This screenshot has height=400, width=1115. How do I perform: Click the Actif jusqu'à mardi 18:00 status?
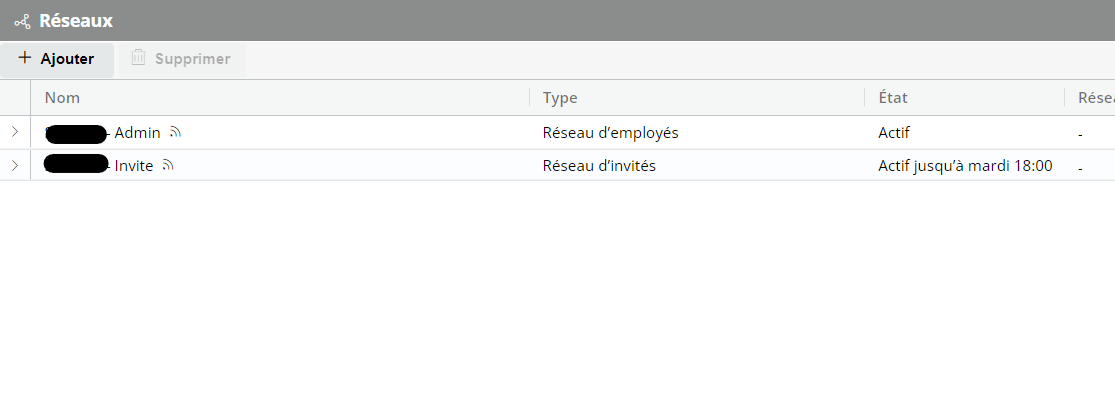pyautogui.click(x=964, y=165)
